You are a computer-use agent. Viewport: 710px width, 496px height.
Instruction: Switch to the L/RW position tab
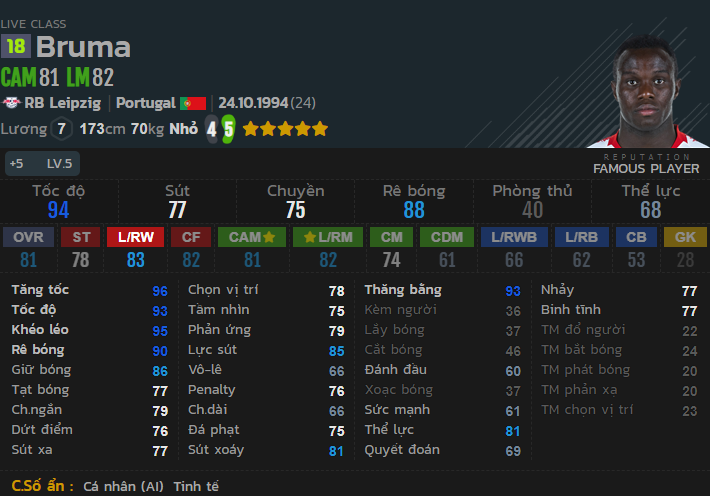coord(135,237)
